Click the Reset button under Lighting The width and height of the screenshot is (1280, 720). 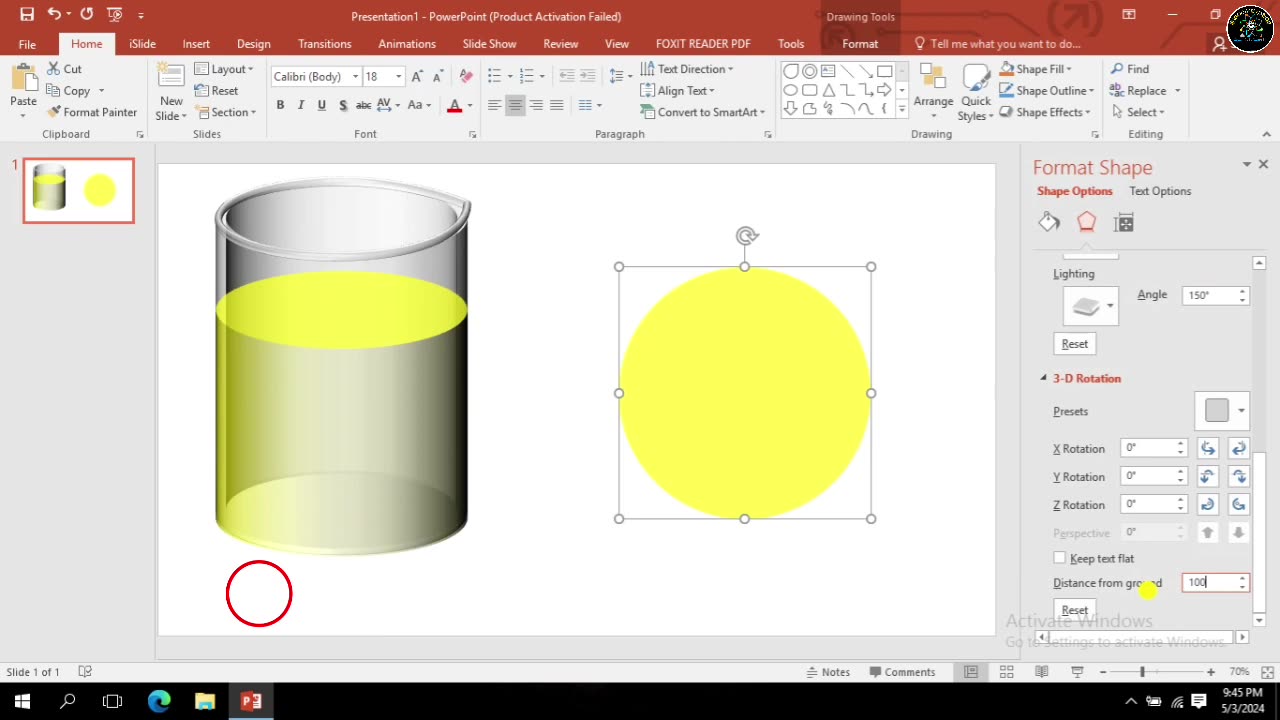tap(1075, 344)
